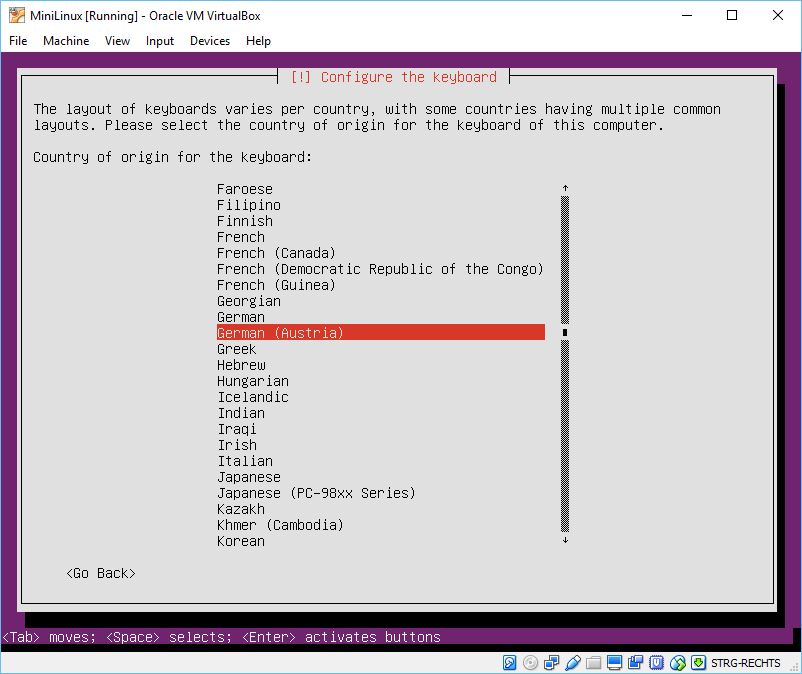Open the Input menu

159,41
